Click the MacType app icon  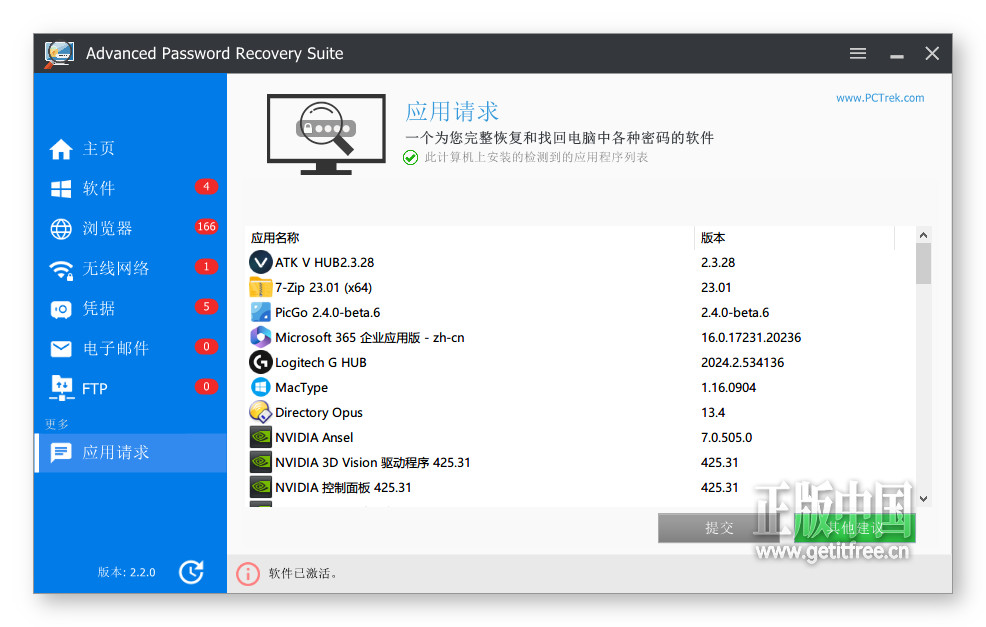(x=260, y=387)
